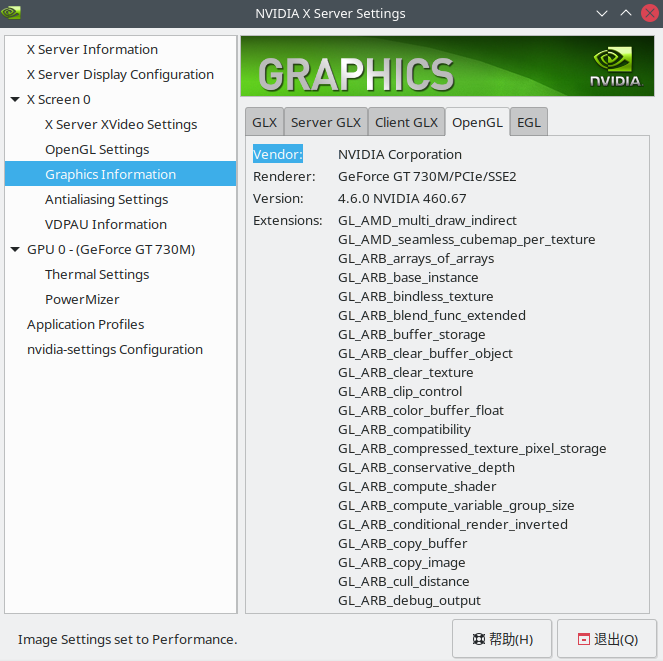Select Graphics Information in sidebar

pyautogui.click(x=121, y=174)
